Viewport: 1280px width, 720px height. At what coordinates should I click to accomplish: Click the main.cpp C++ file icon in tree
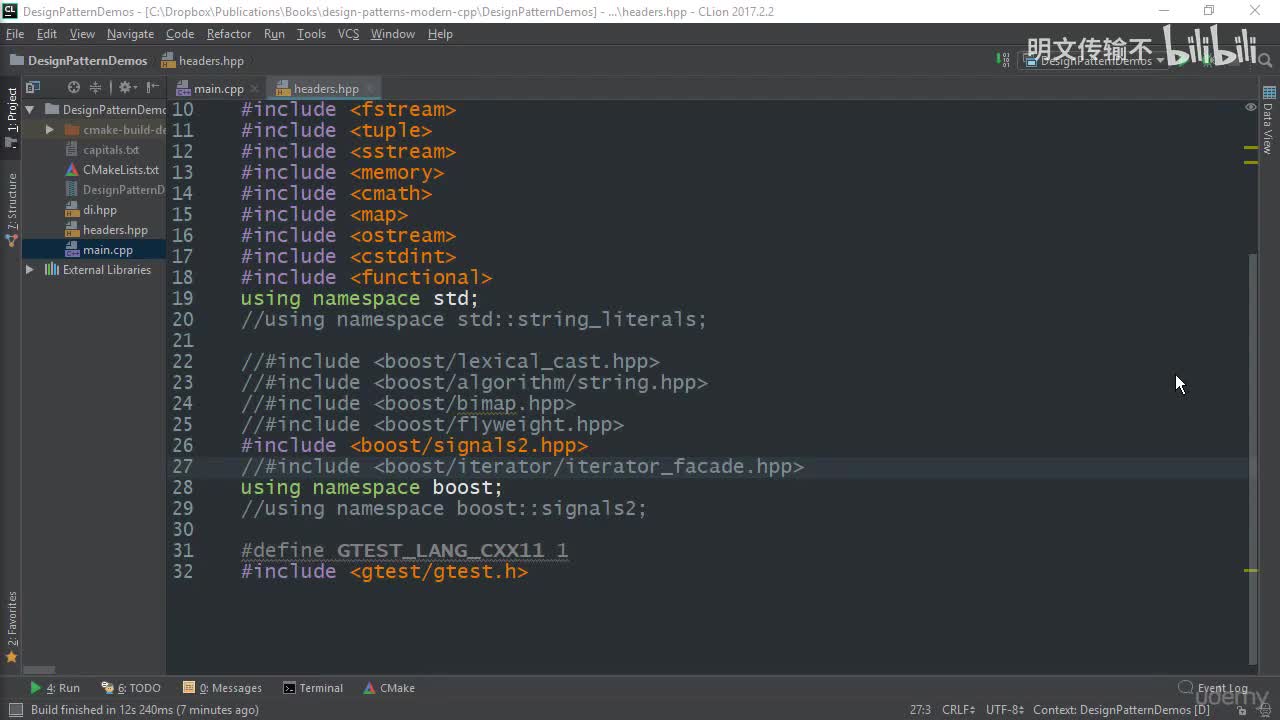pyautogui.click(x=73, y=250)
